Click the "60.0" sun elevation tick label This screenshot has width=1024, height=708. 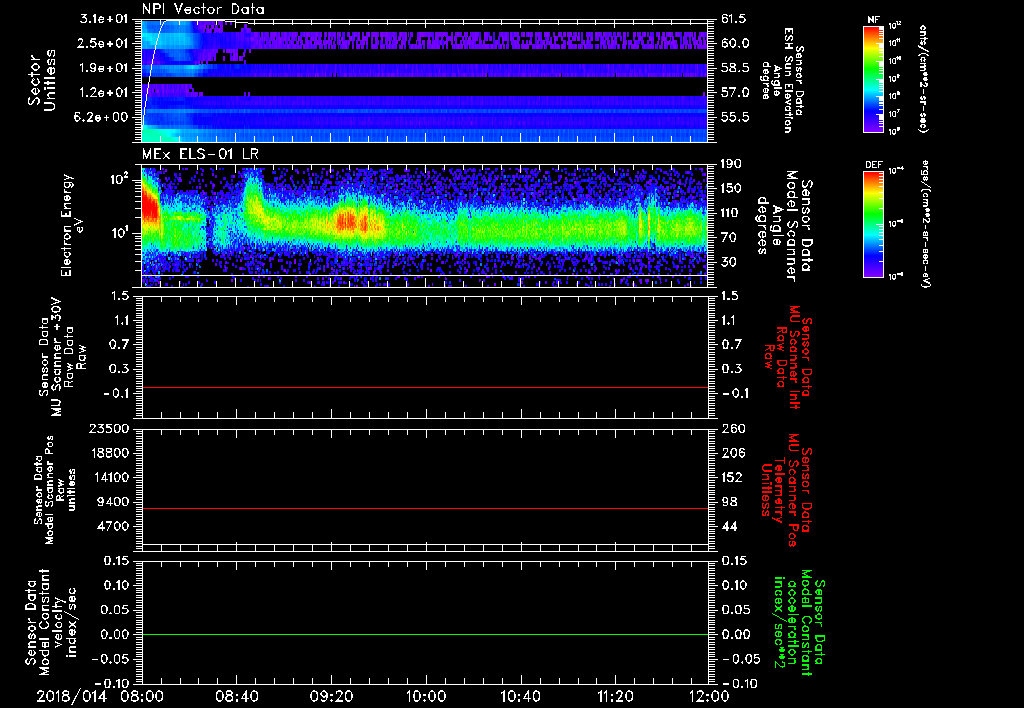tap(735, 43)
